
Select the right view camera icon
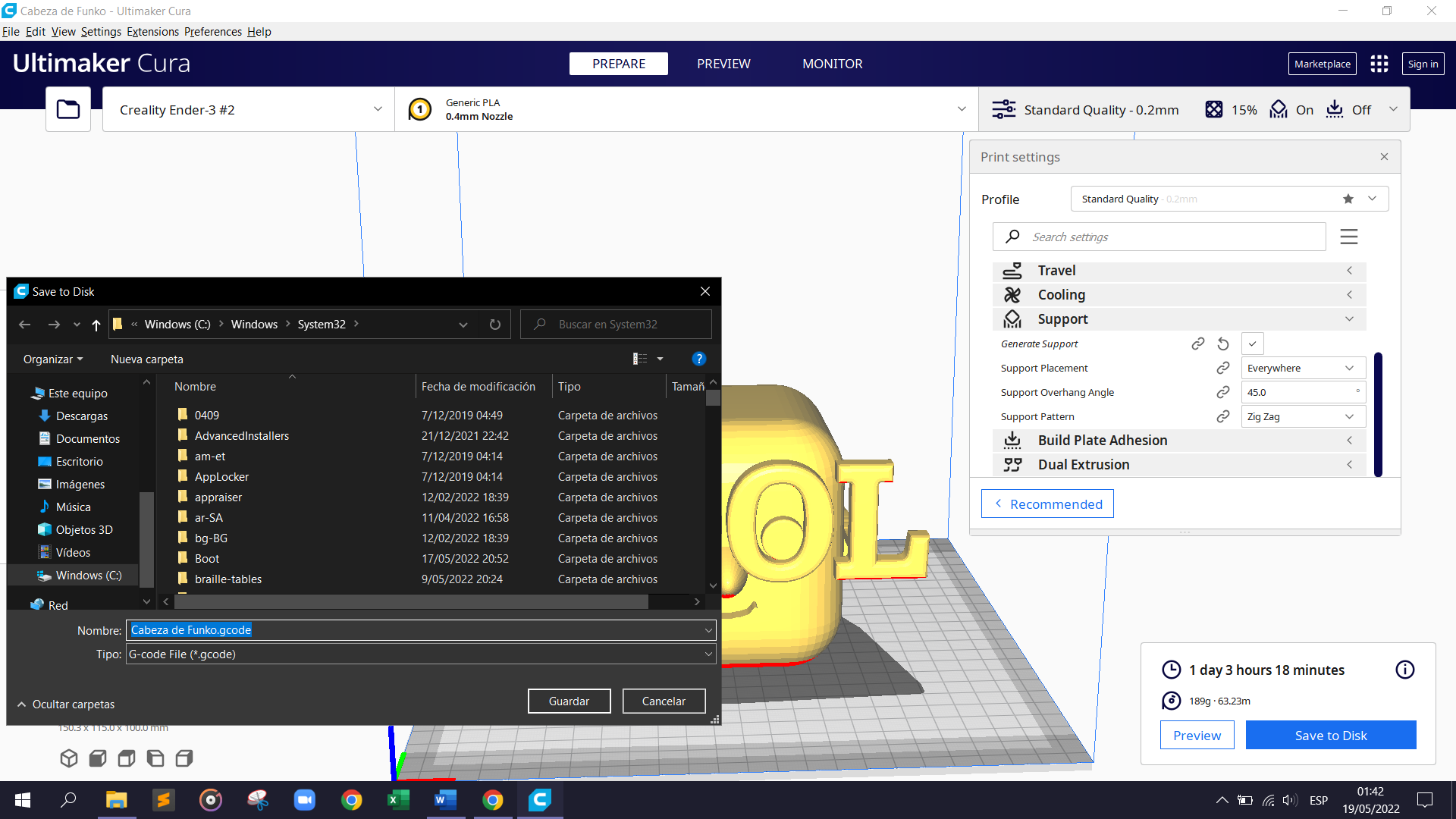point(184,758)
